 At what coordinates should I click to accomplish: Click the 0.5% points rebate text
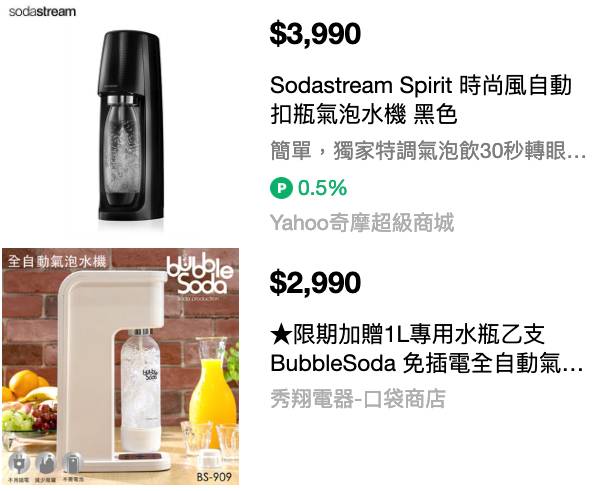point(322,188)
